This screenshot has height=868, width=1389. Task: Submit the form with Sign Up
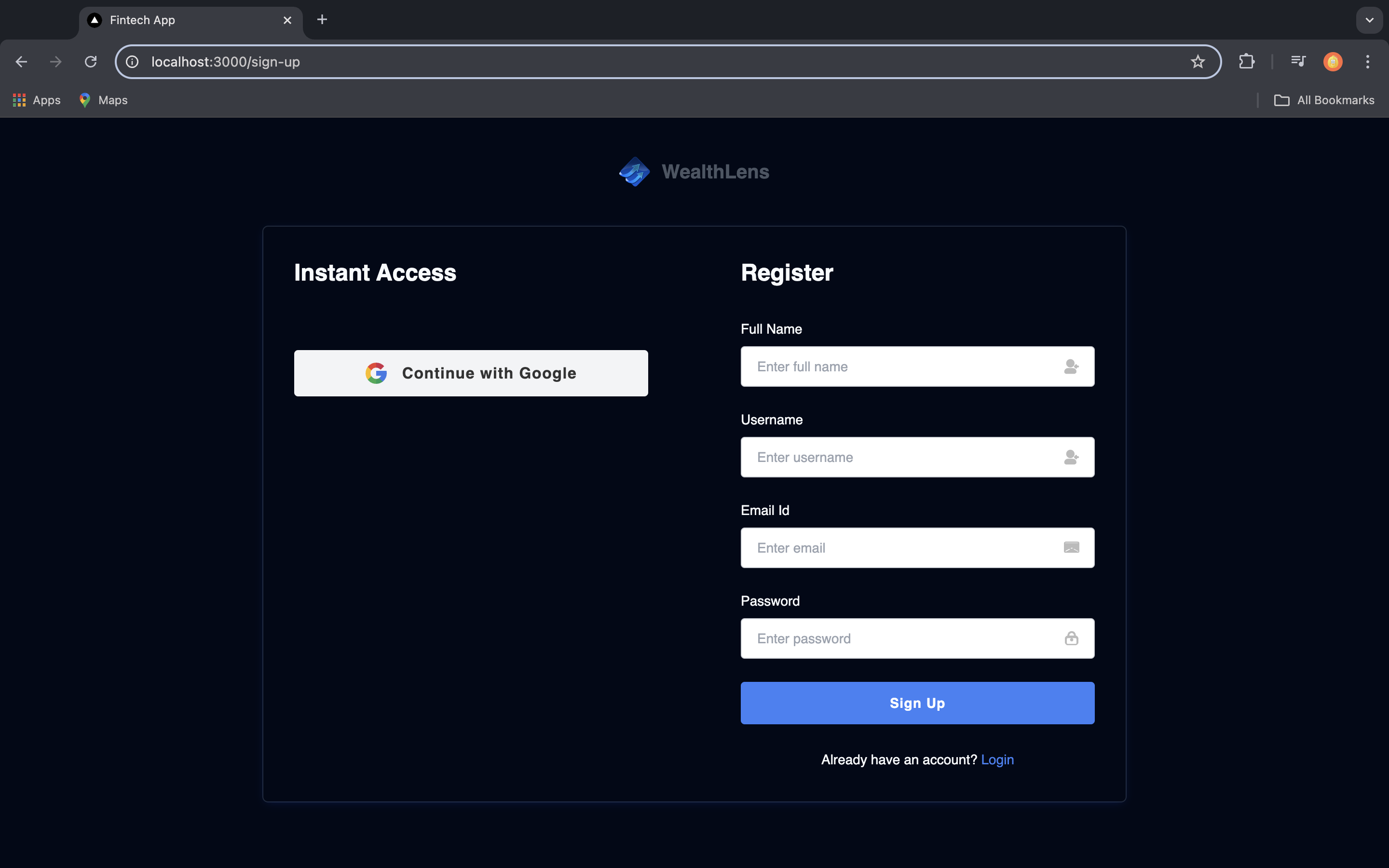pos(917,703)
